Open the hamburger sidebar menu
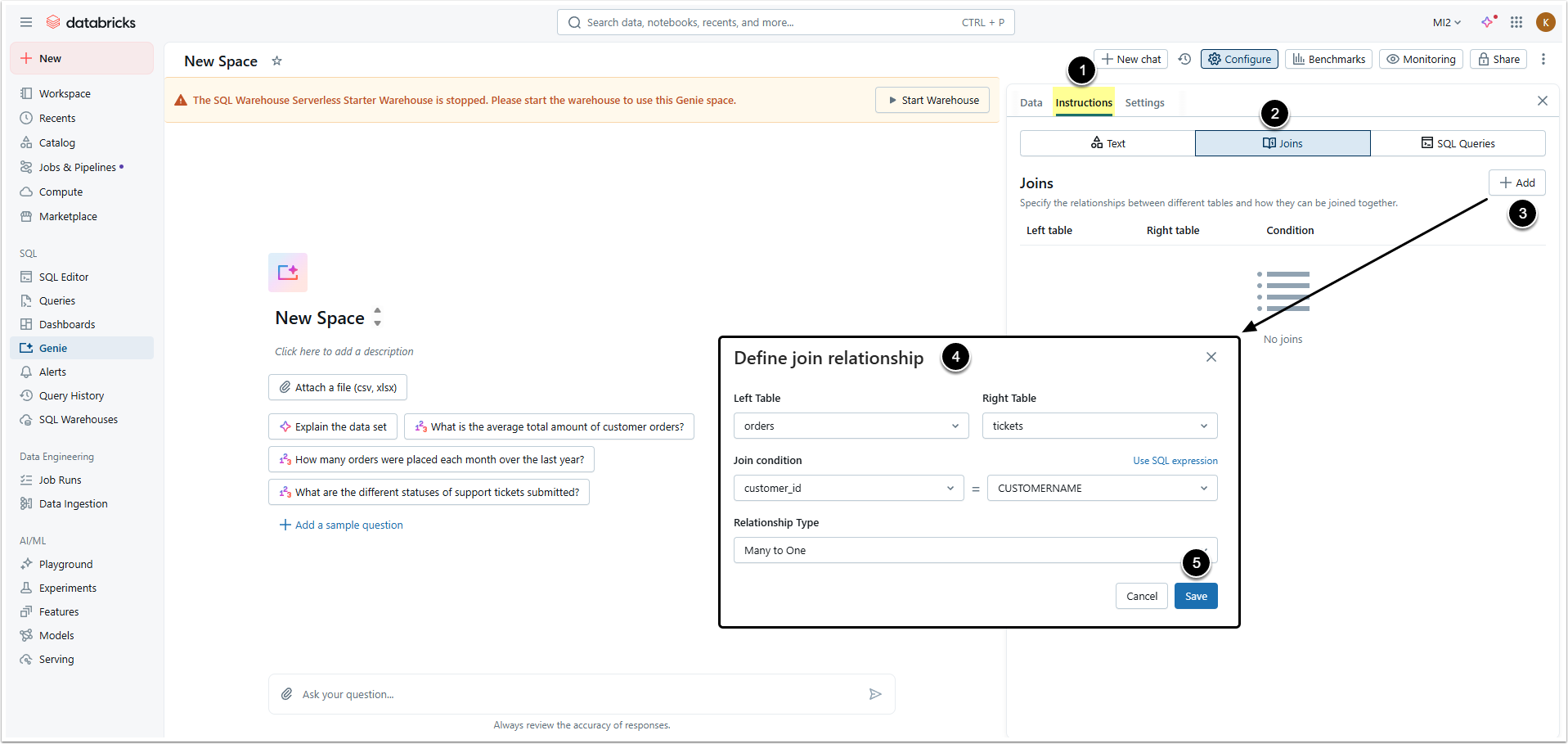The height and width of the screenshot is (744, 1568). tap(26, 22)
